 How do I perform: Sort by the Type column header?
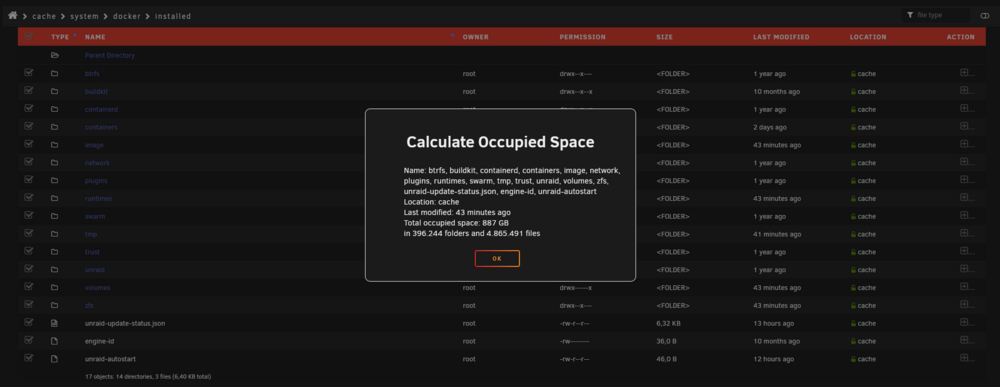(x=60, y=37)
